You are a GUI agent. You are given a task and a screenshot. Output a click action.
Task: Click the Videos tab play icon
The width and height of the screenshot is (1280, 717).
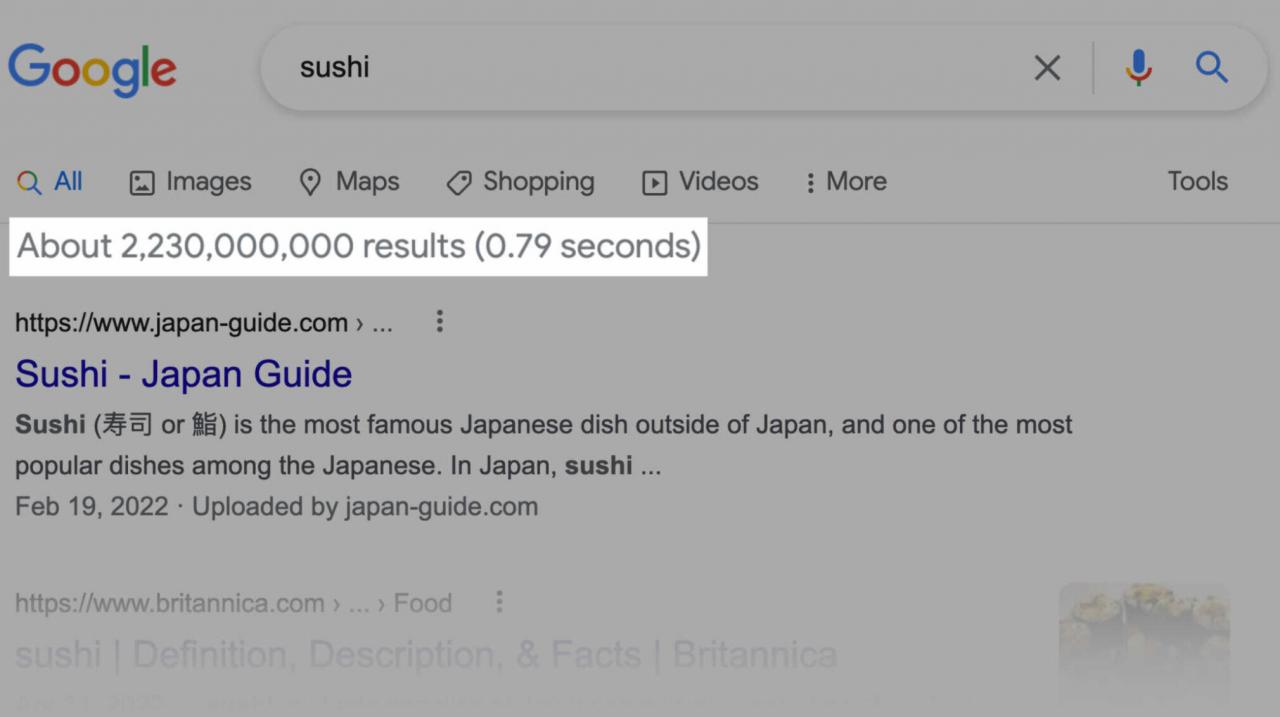654,183
